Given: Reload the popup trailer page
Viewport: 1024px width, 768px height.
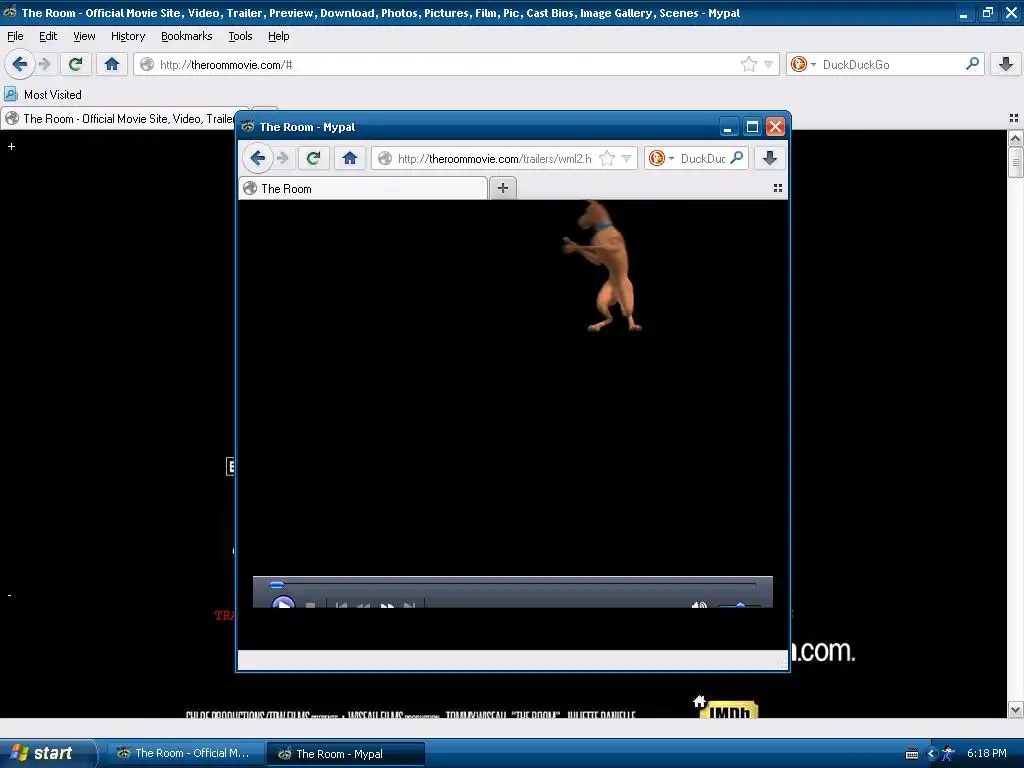Looking at the screenshot, I should click(x=313, y=158).
